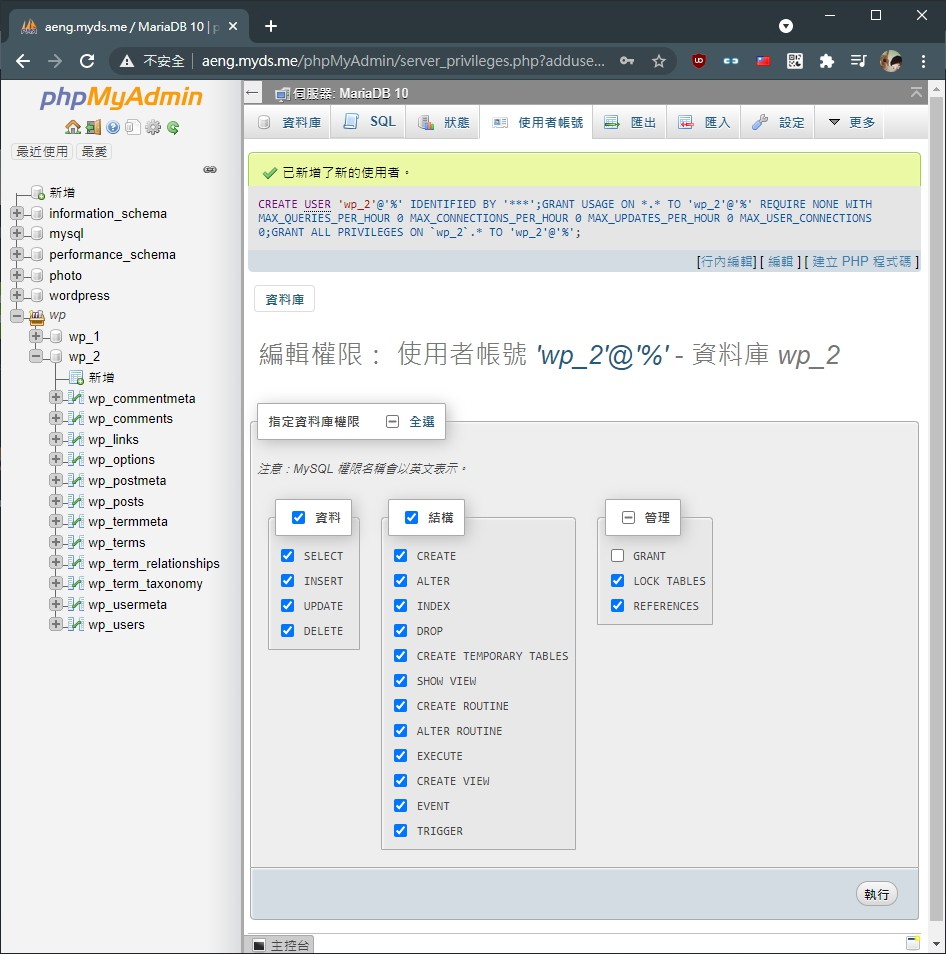
Task: Expand the photo database node
Action: coord(17,275)
